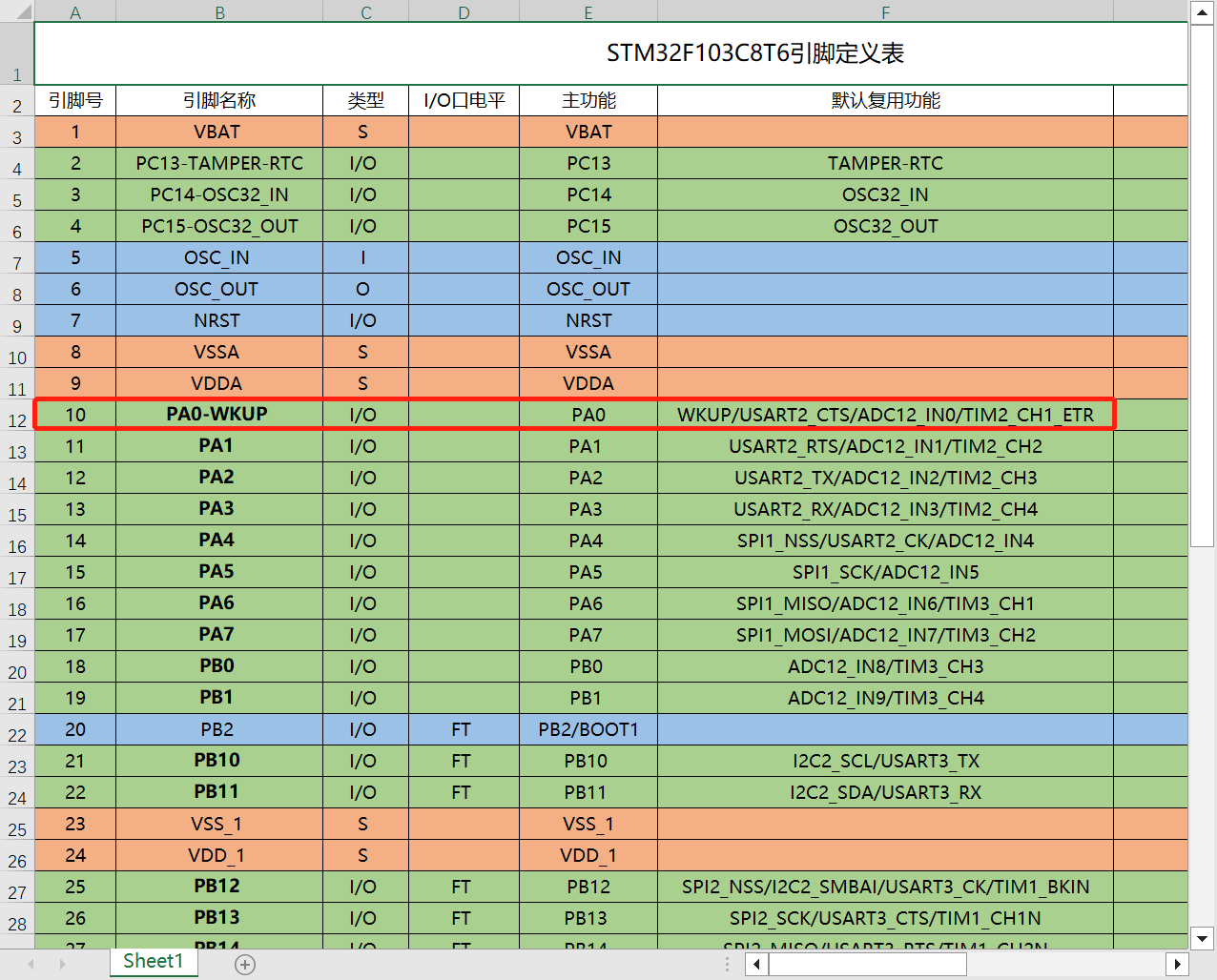This screenshot has height=980, width=1217.
Task: Select the USART2_TX/ADC12_IN2/TIM2_CH3 cell
Action: (885, 478)
